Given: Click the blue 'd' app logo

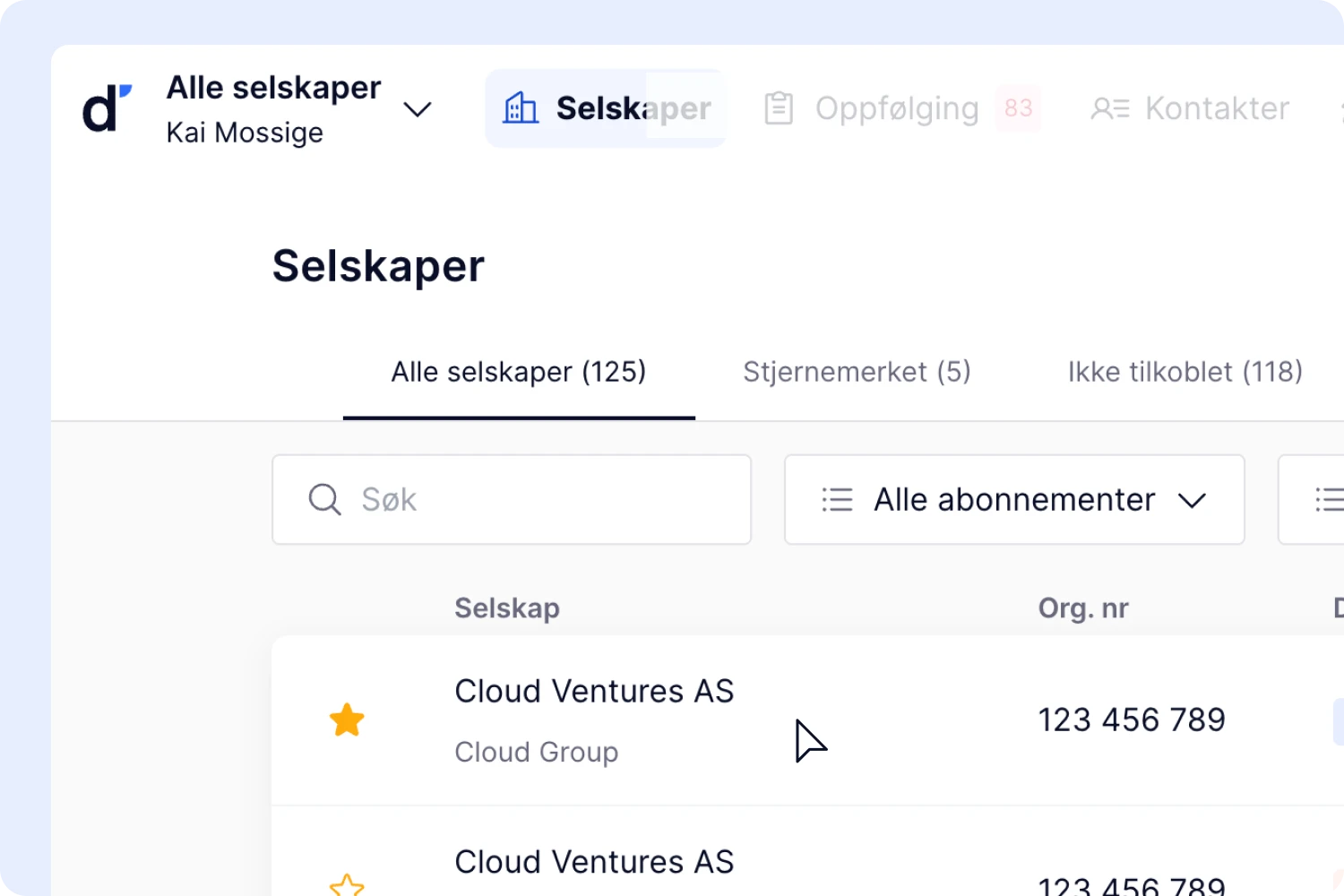Looking at the screenshot, I should [x=107, y=108].
